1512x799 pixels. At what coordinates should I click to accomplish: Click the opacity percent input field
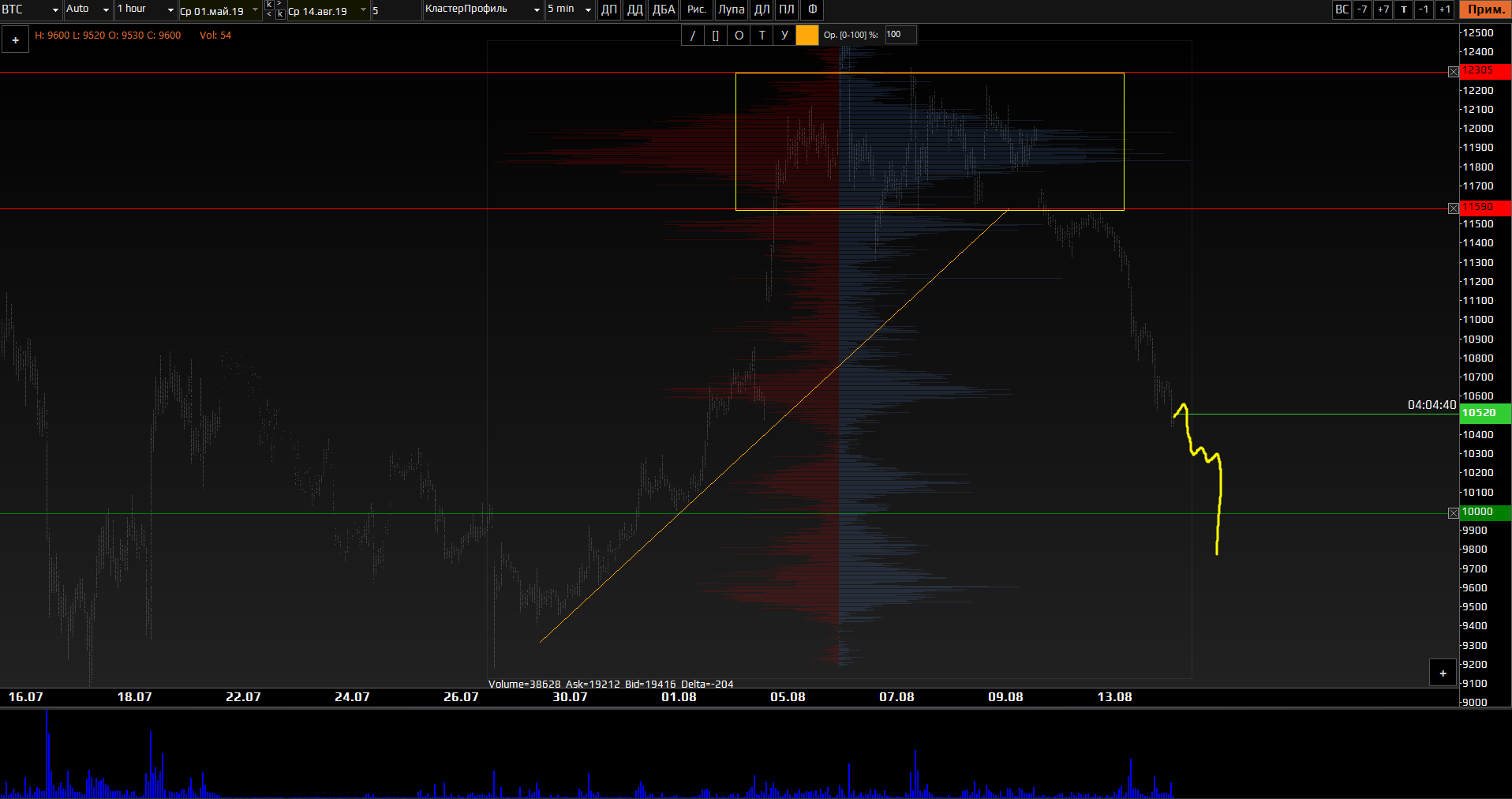pyautogui.click(x=900, y=35)
